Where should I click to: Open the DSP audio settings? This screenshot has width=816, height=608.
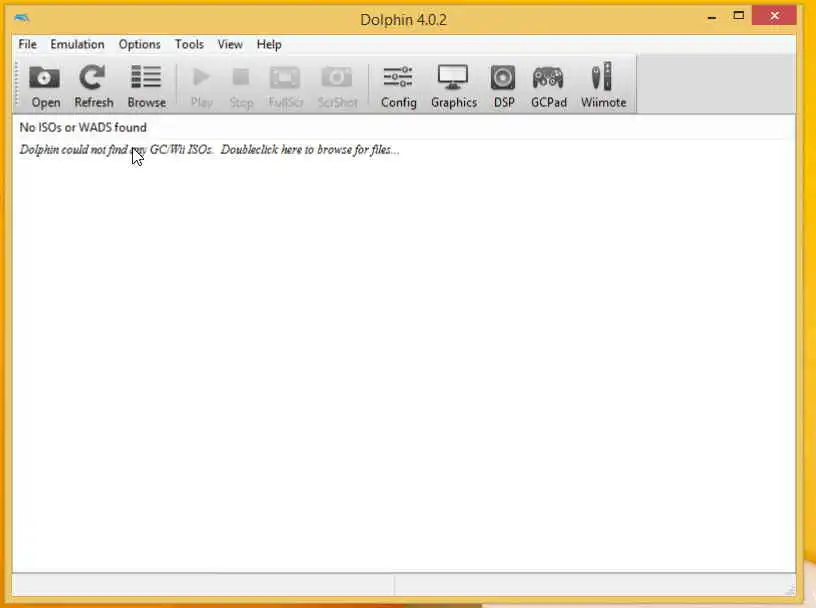coord(503,86)
